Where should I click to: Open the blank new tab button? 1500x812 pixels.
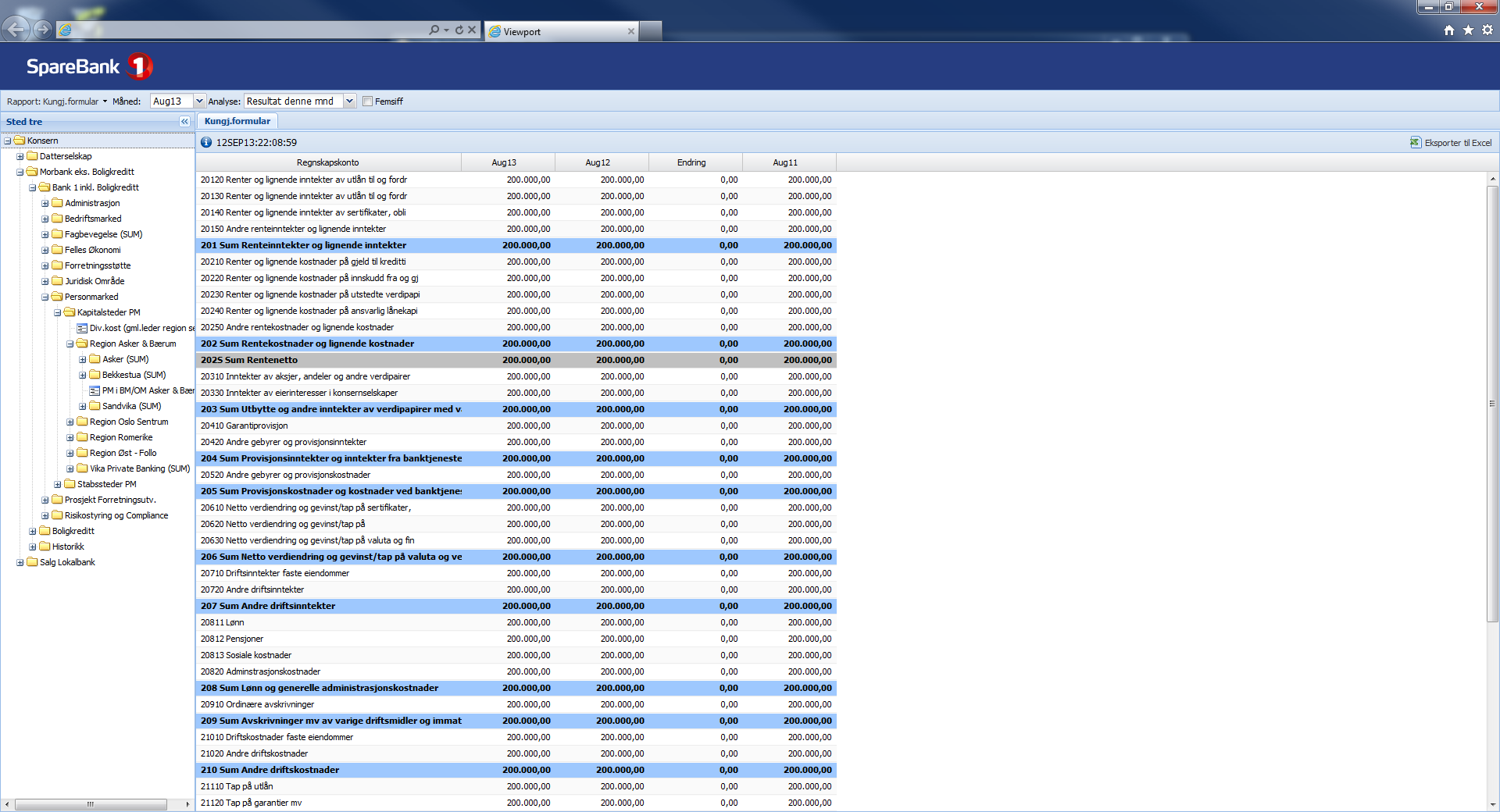tap(651, 31)
